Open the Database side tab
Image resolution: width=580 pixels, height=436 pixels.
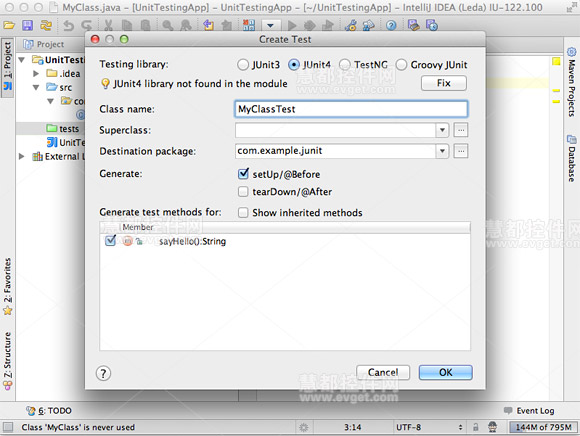(571, 158)
